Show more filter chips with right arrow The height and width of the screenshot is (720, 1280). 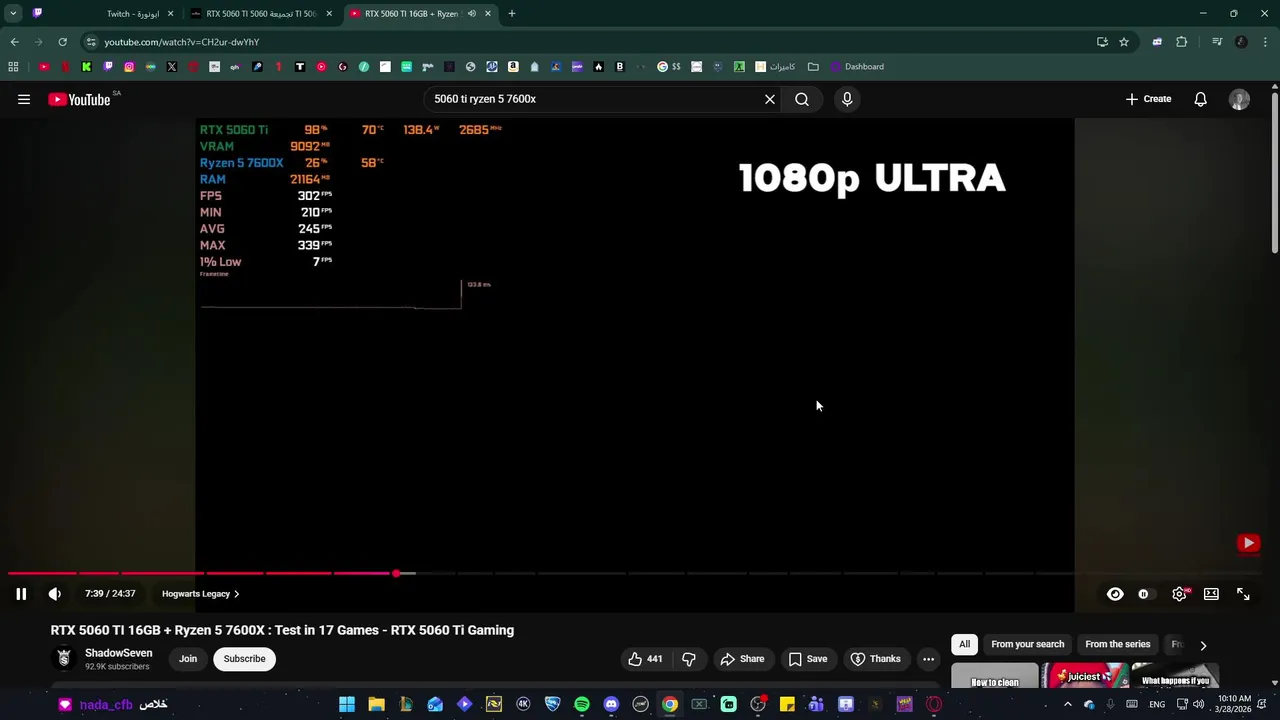[1203, 645]
